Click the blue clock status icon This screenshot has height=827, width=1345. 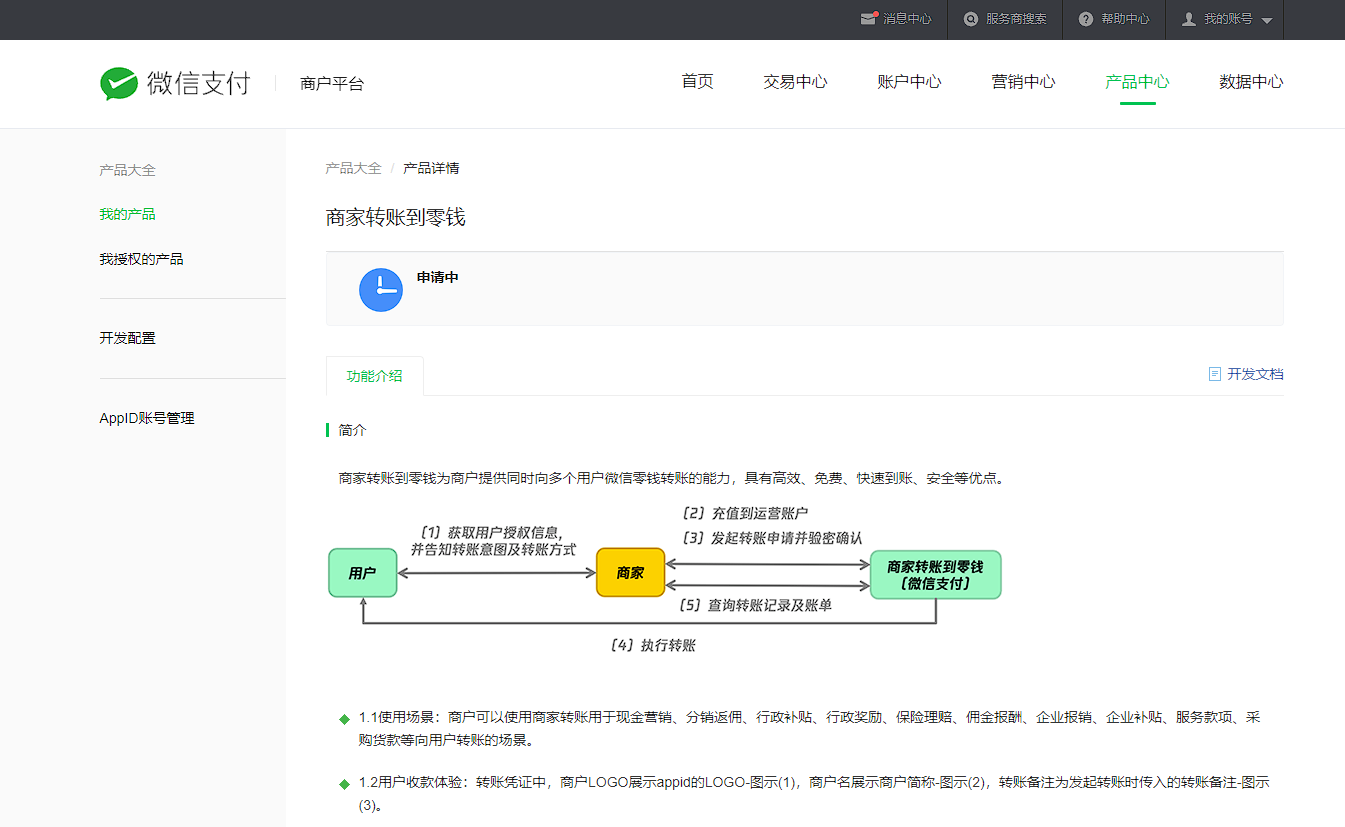(x=381, y=290)
